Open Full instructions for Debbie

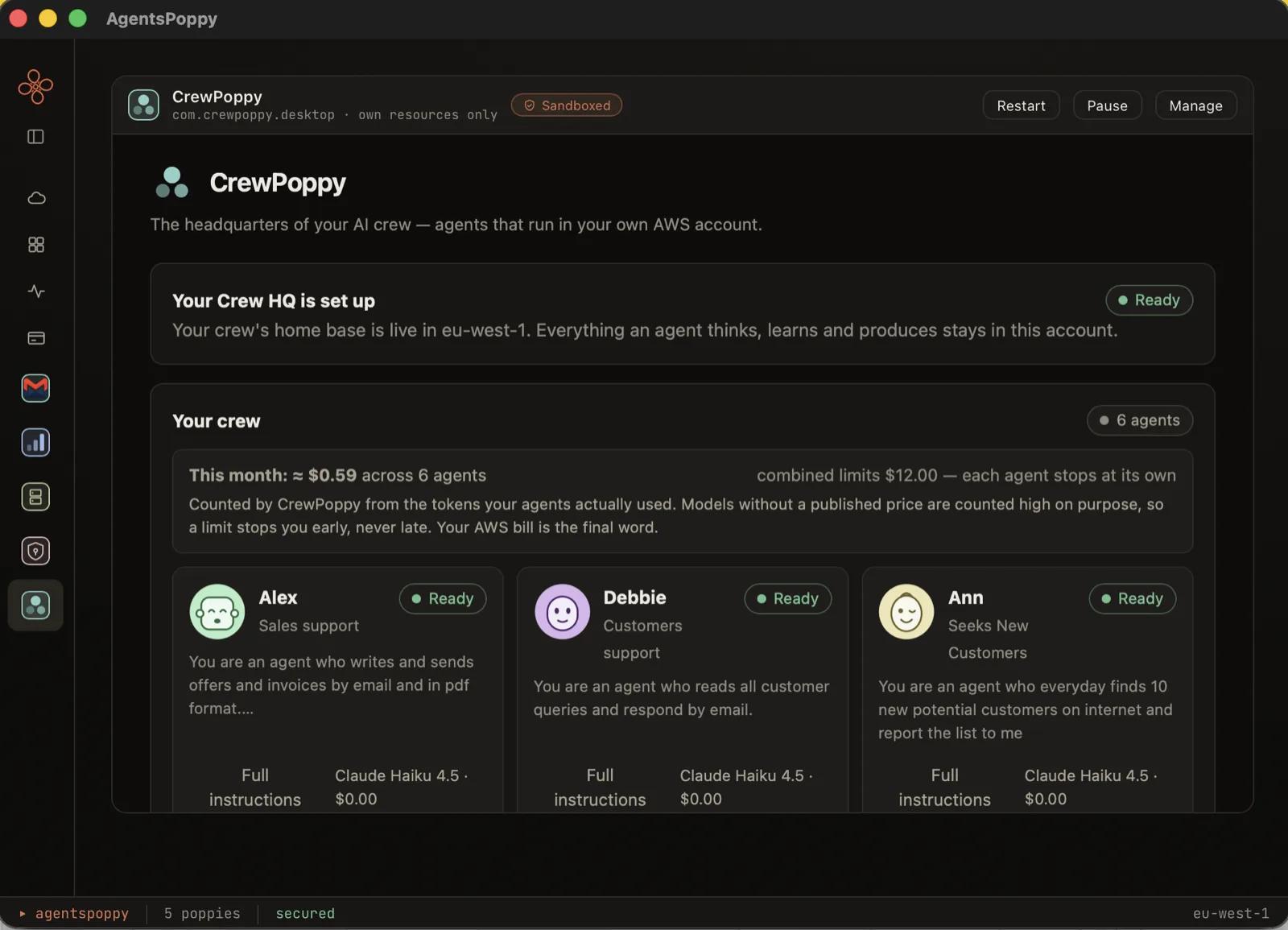[x=600, y=787]
